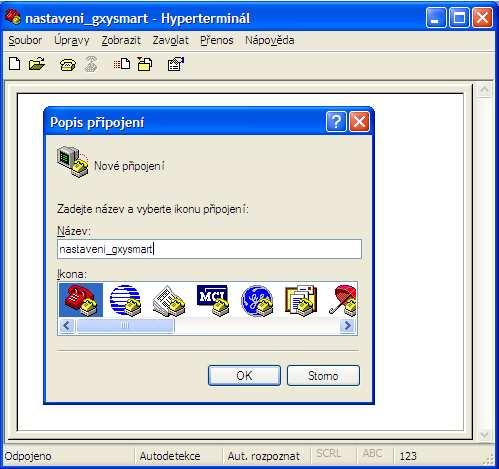The image size is (499, 469).
Task: Open the Nápověda menu
Action: point(270,40)
